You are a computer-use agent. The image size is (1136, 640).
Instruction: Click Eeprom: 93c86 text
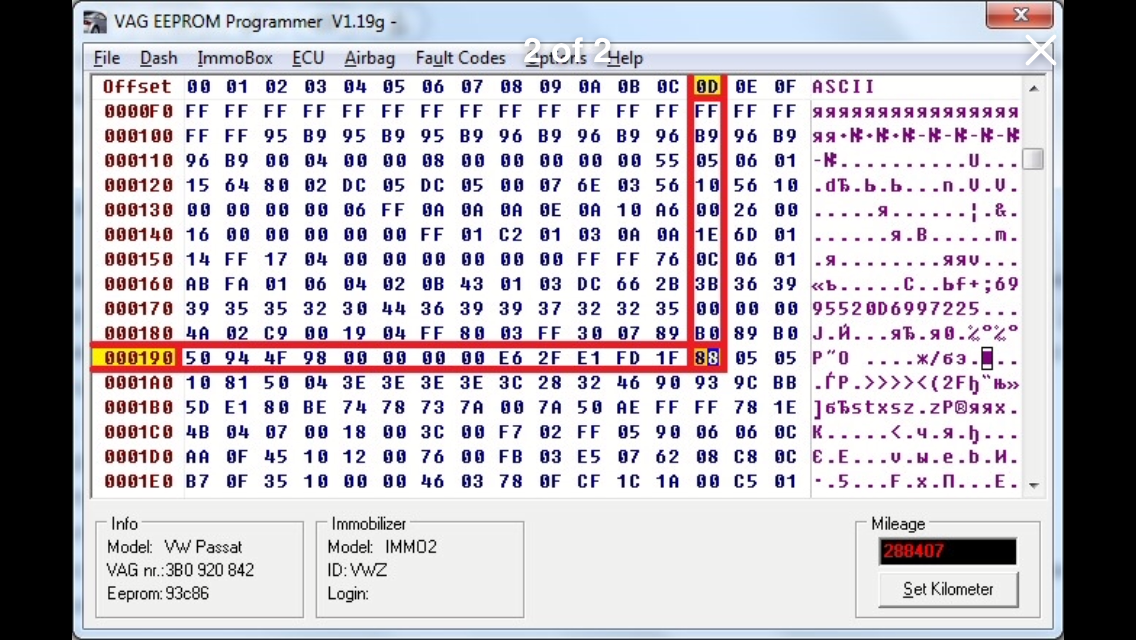click(x=158, y=594)
